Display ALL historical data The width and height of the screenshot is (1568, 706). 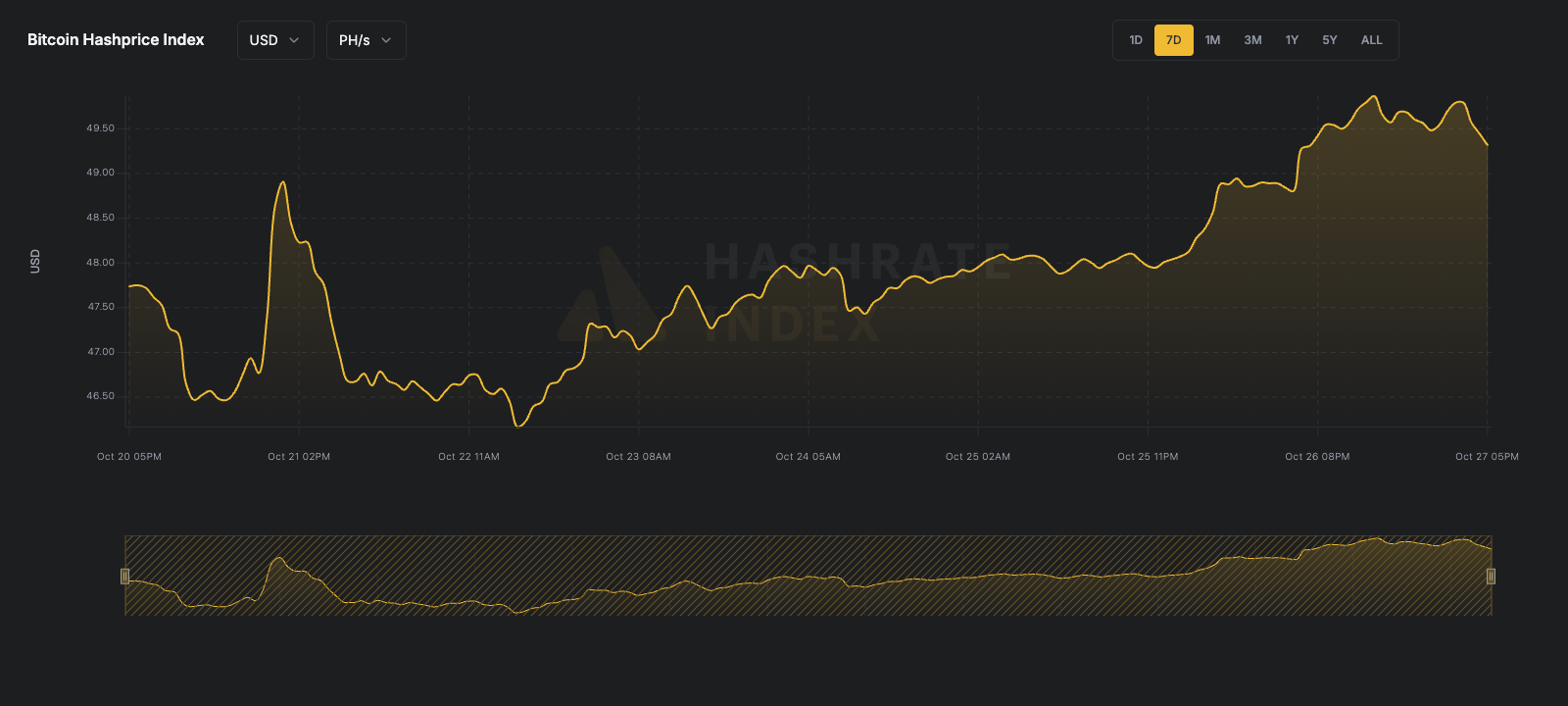1371,40
